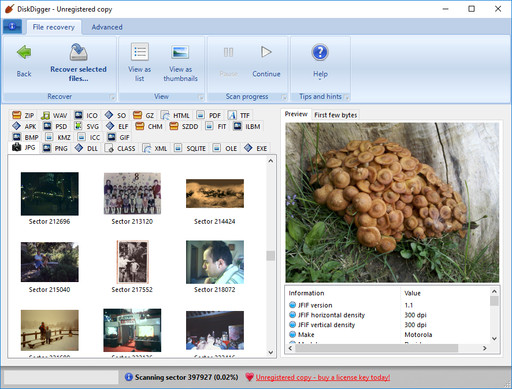
Task: Click the Recover selected files icon
Action: [78, 52]
